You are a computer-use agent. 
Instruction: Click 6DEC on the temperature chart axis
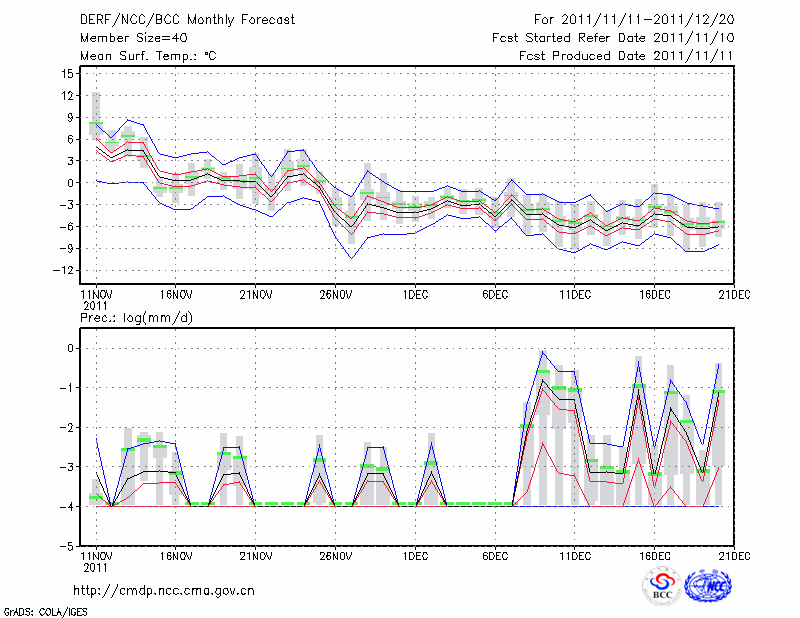click(x=495, y=295)
